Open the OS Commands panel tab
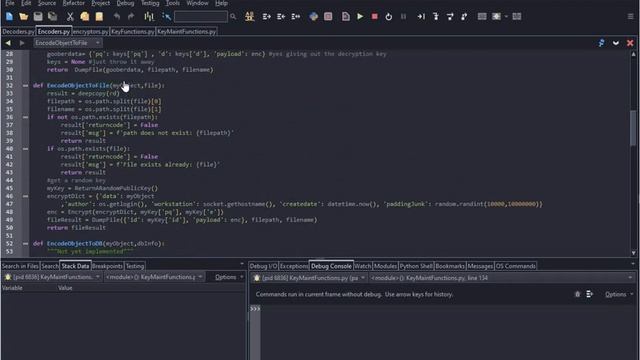Image resolution: width=640 pixels, height=360 pixels. point(516,266)
